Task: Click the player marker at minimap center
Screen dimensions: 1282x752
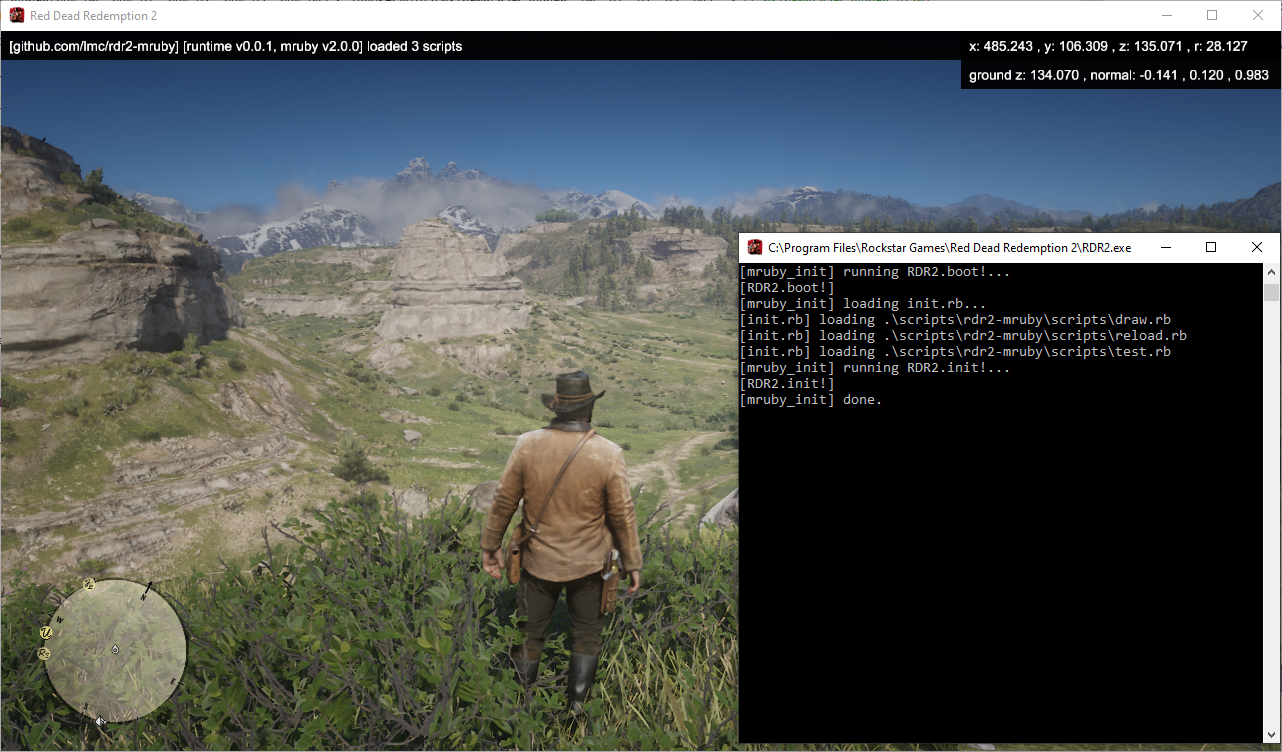Action: point(115,649)
